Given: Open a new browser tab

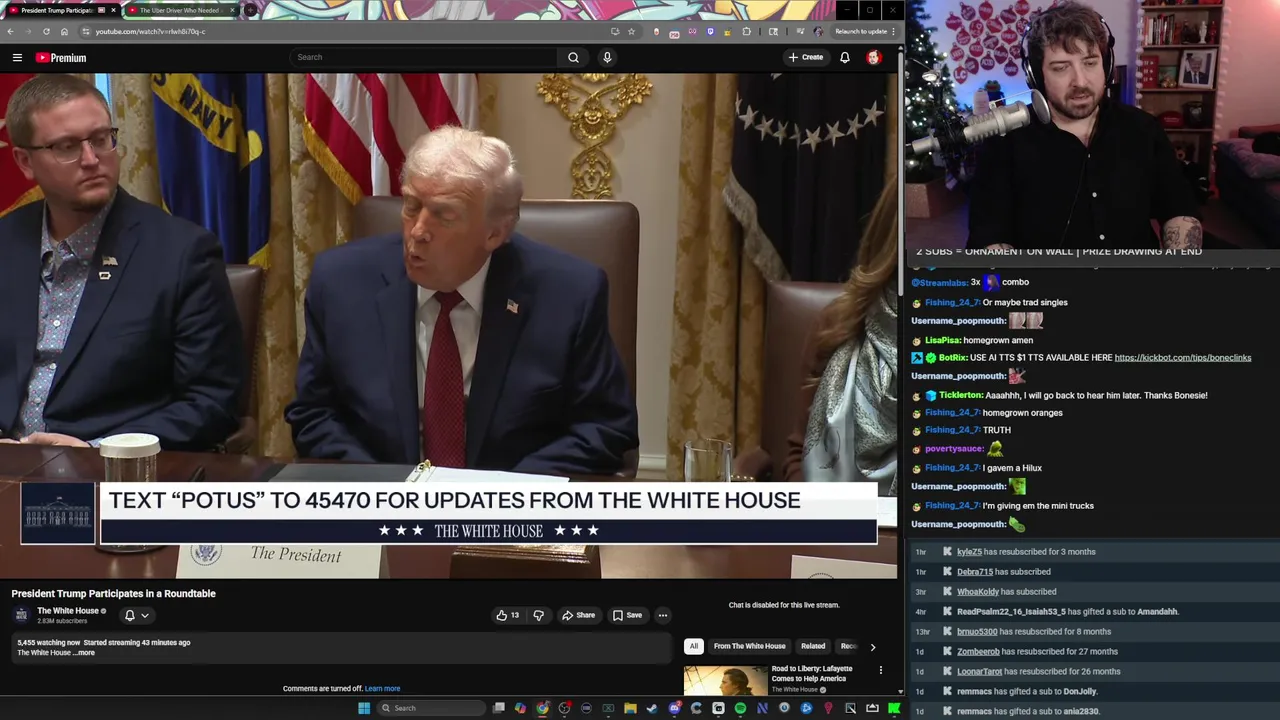Looking at the screenshot, I should click(250, 10).
